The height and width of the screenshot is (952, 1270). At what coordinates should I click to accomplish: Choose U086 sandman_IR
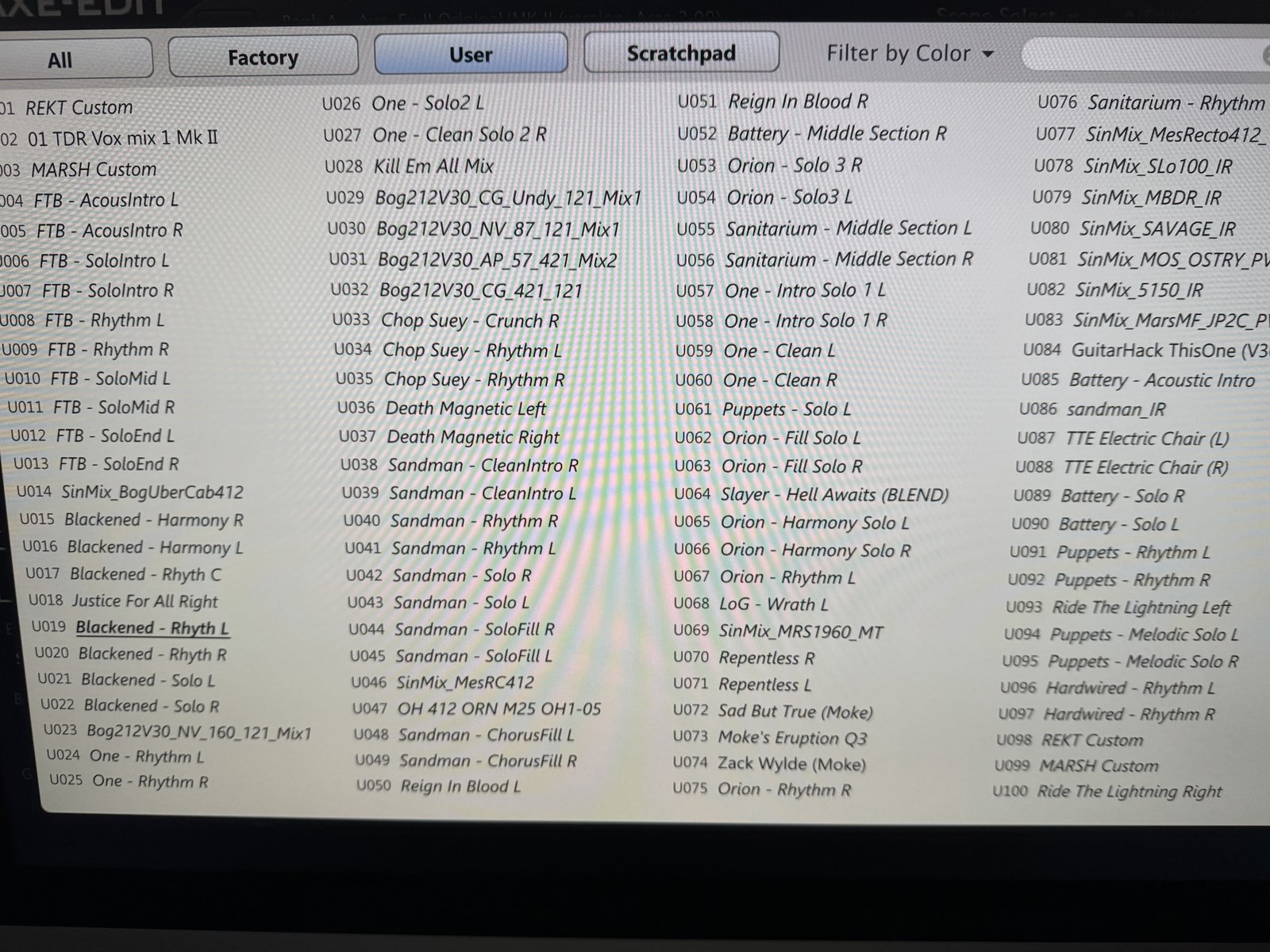[x=1093, y=409]
